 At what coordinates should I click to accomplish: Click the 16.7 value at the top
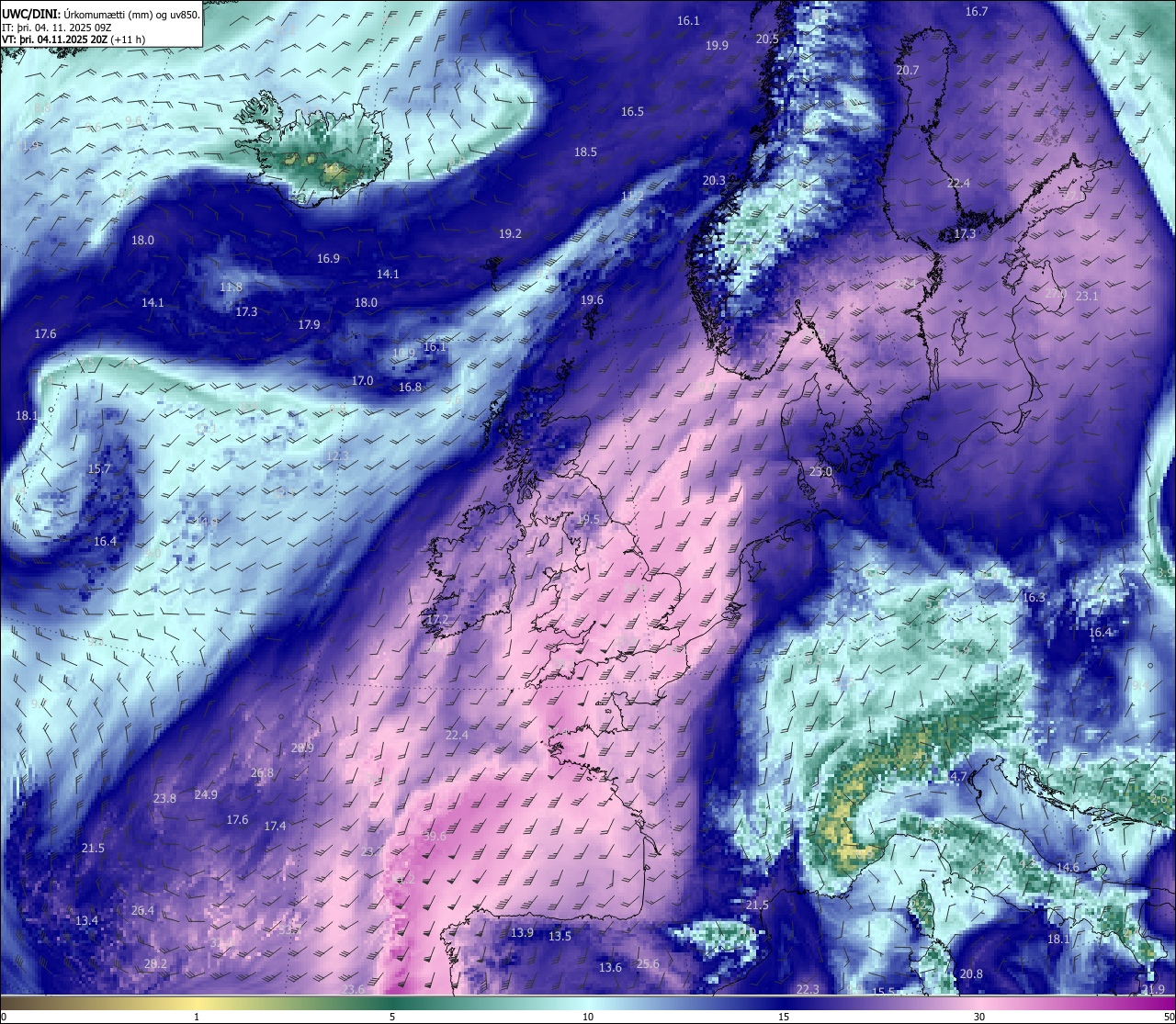(977, 12)
